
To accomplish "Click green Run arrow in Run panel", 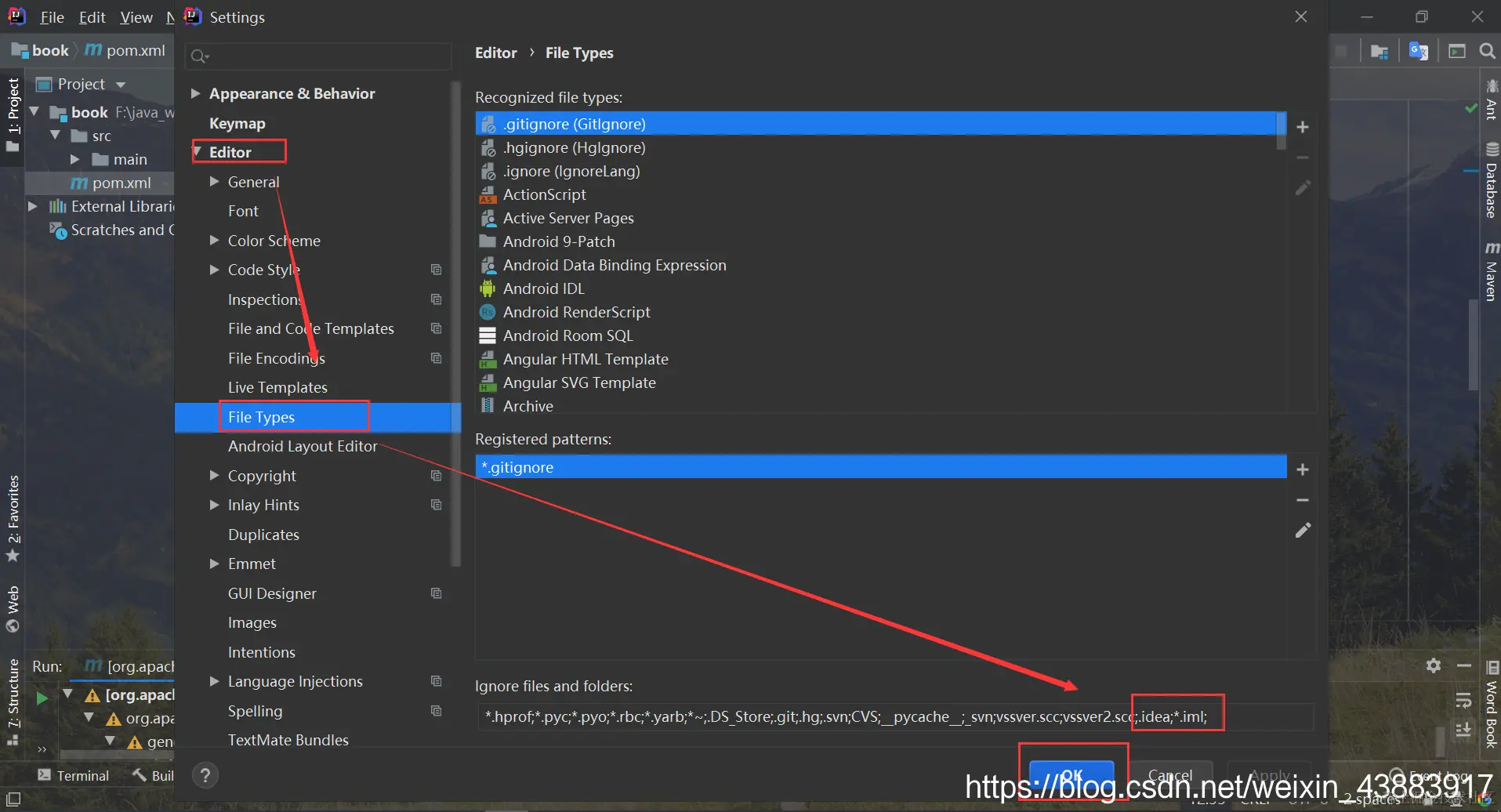I will click(x=42, y=697).
